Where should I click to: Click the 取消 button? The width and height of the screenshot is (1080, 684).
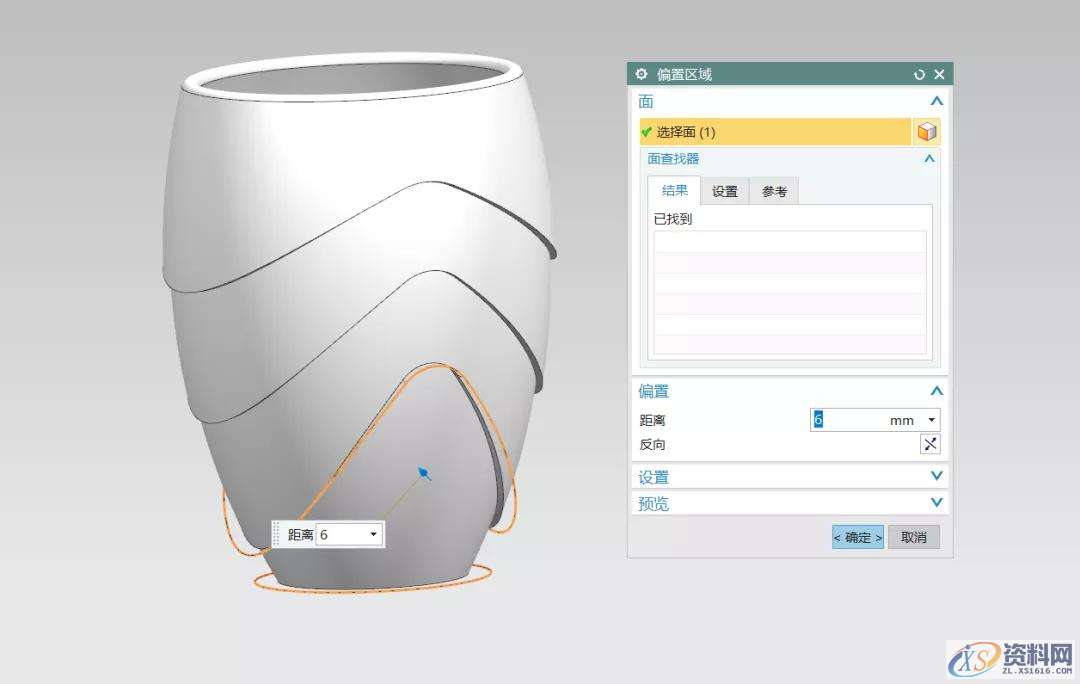coord(913,537)
